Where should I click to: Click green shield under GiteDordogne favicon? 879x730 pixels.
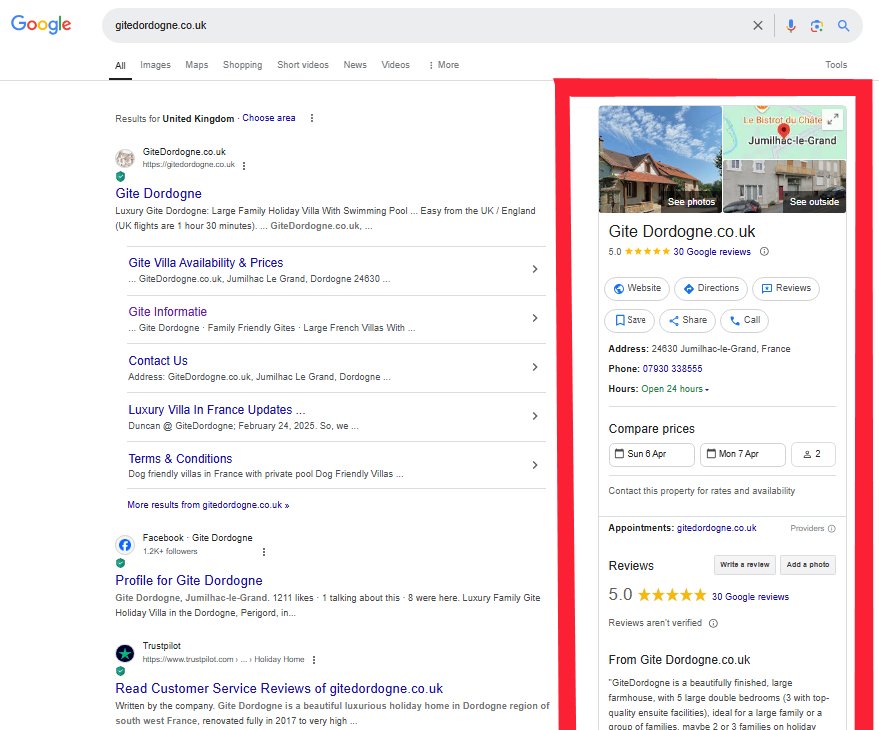121,177
